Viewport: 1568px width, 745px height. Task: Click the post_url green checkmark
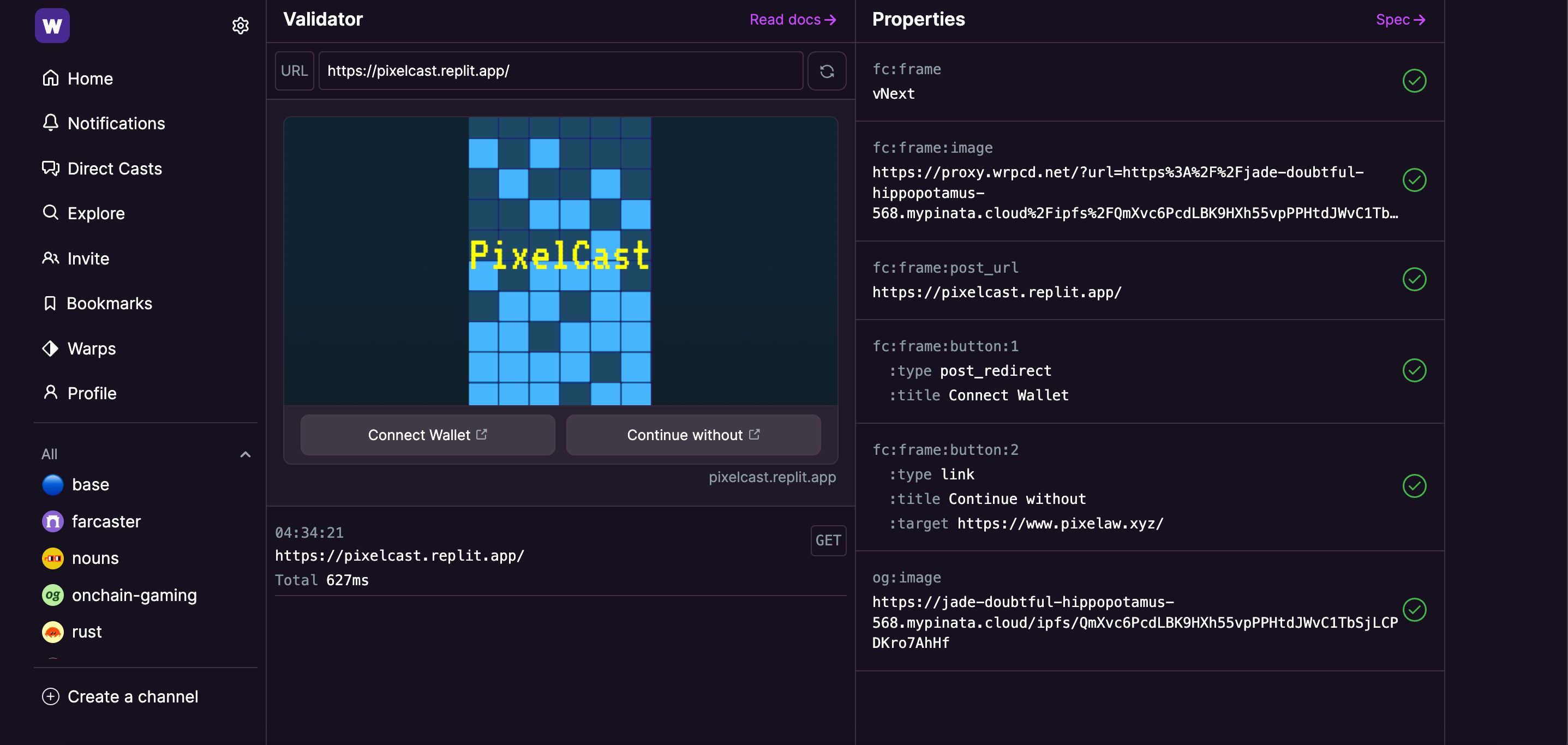tap(1414, 279)
